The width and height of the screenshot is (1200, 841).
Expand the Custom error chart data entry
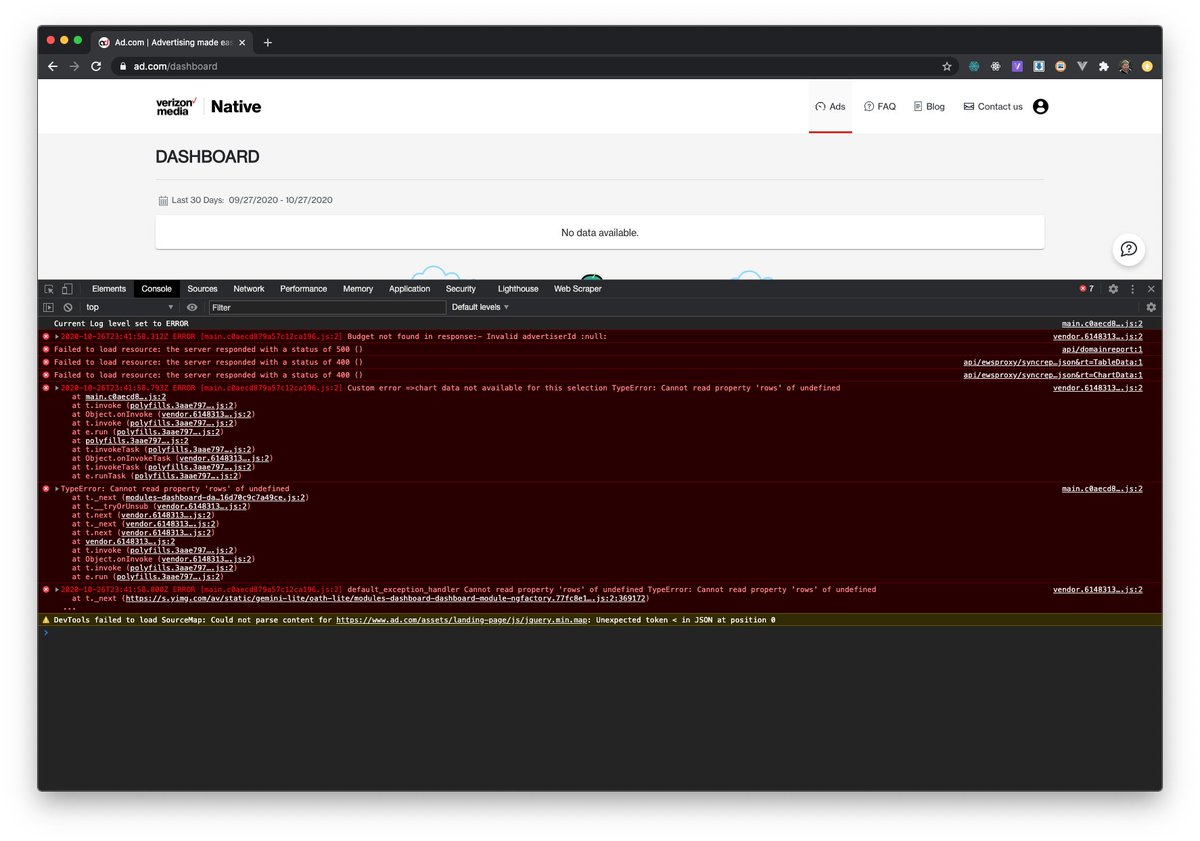pyautogui.click(x=57, y=388)
